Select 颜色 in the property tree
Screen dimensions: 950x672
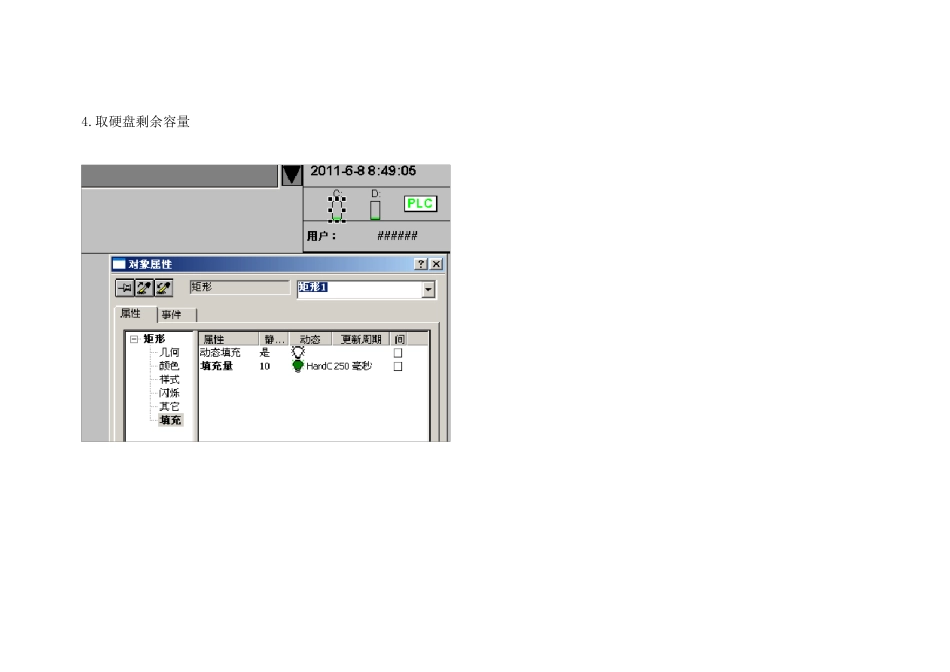tap(169, 366)
